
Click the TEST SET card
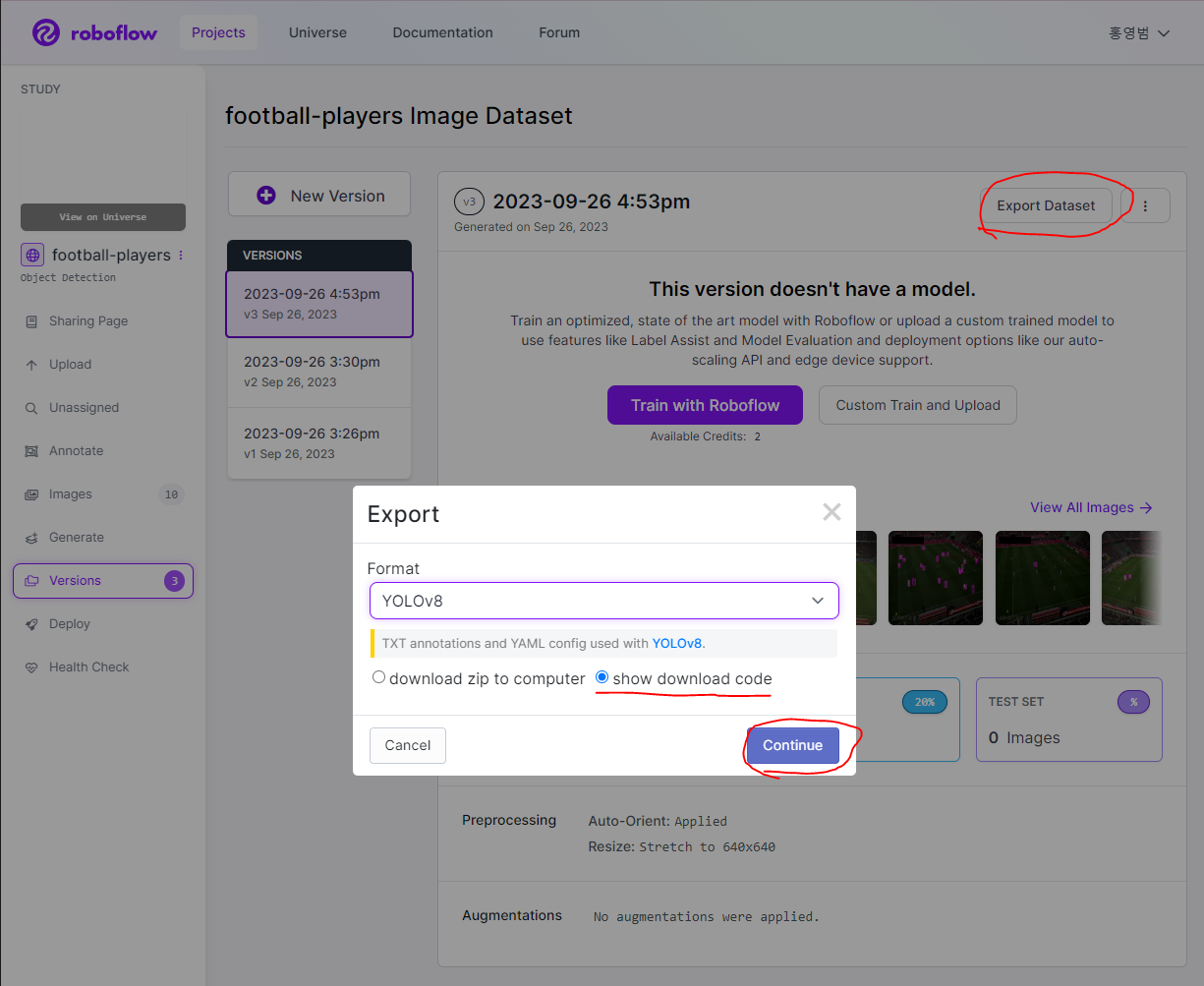coord(1069,720)
